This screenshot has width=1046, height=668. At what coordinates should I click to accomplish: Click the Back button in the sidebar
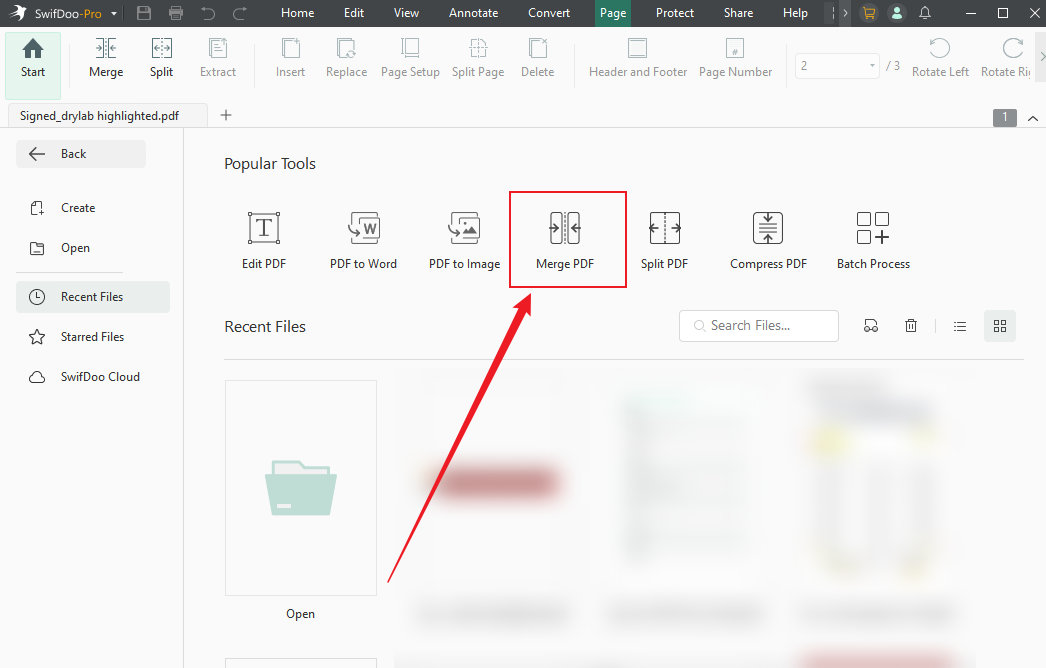[x=80, y=153]
